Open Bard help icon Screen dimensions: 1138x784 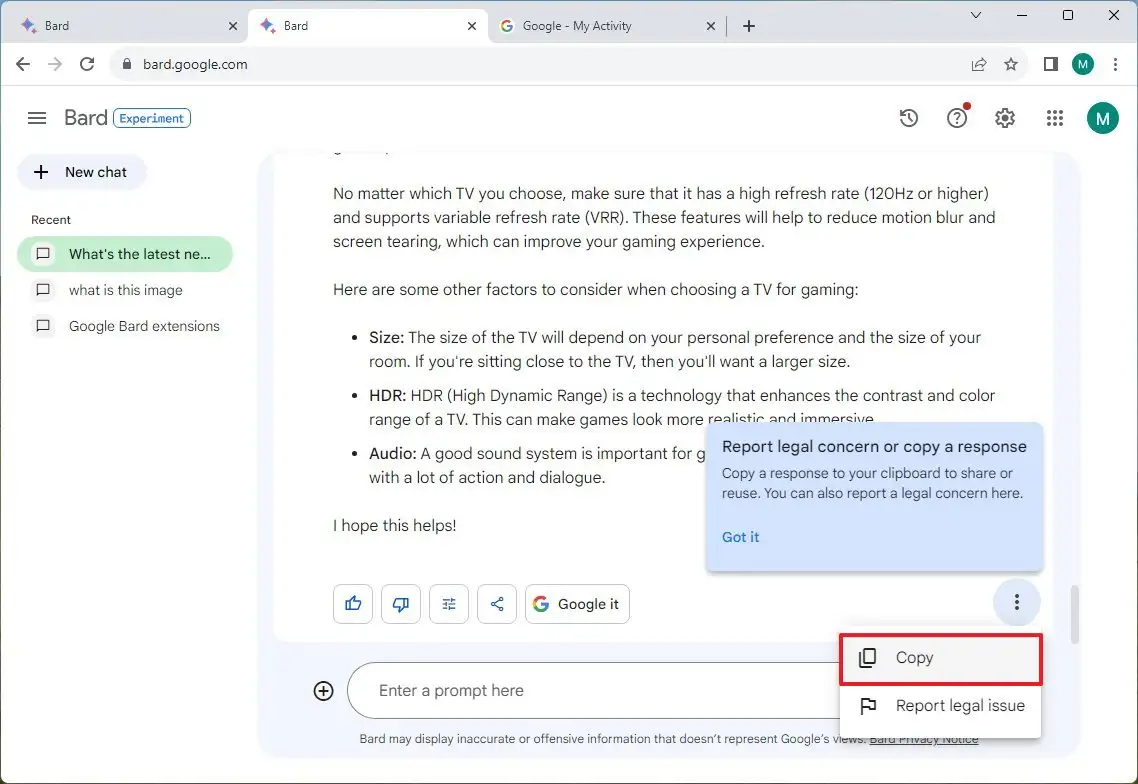pyautogui.click(x=956, y=117)
